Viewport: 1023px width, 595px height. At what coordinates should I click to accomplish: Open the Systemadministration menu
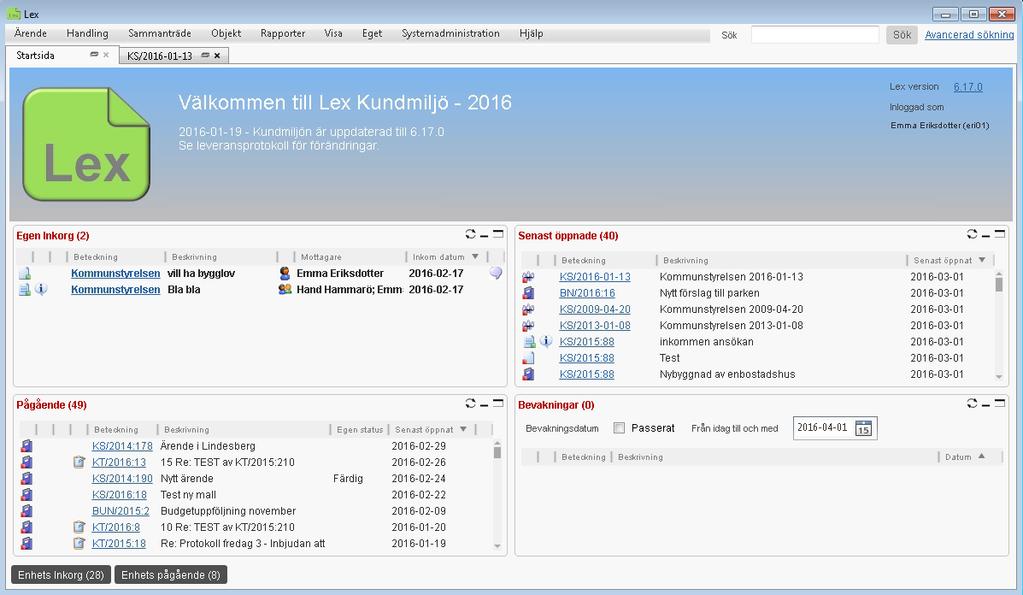coord(450,33)
